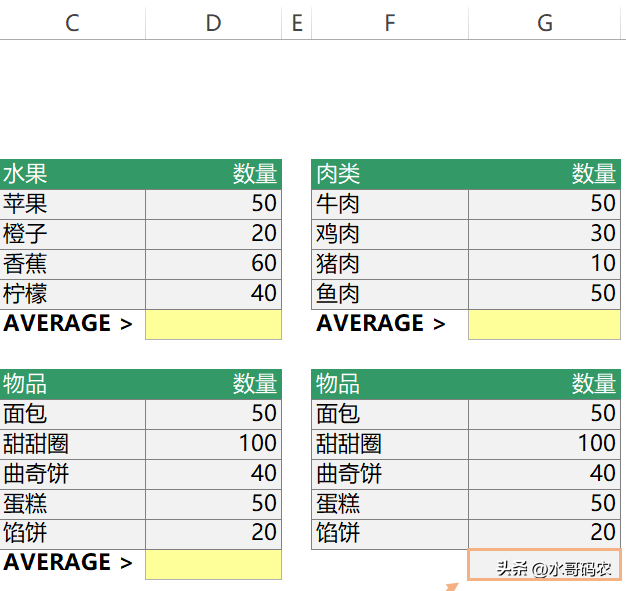The width and height of the screenshot is (626, 591).
Task: Click the orange-bordered cell with 头条 watermark
Action: click(x=544, y=565)
